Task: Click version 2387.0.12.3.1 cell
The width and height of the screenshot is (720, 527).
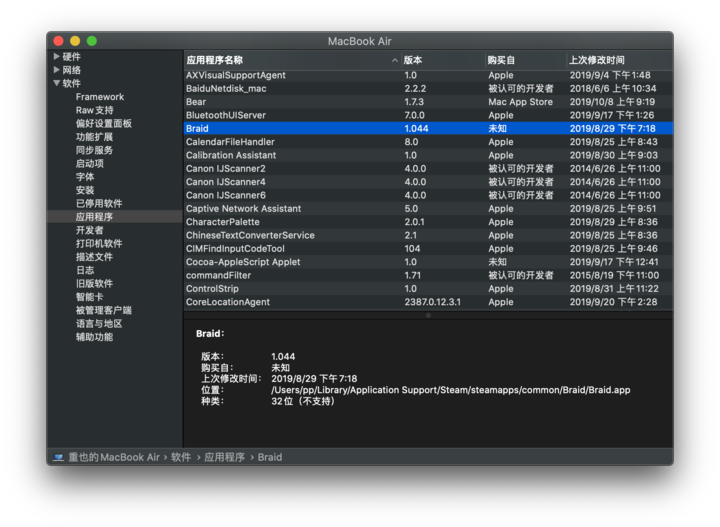Action: point(432,302)
